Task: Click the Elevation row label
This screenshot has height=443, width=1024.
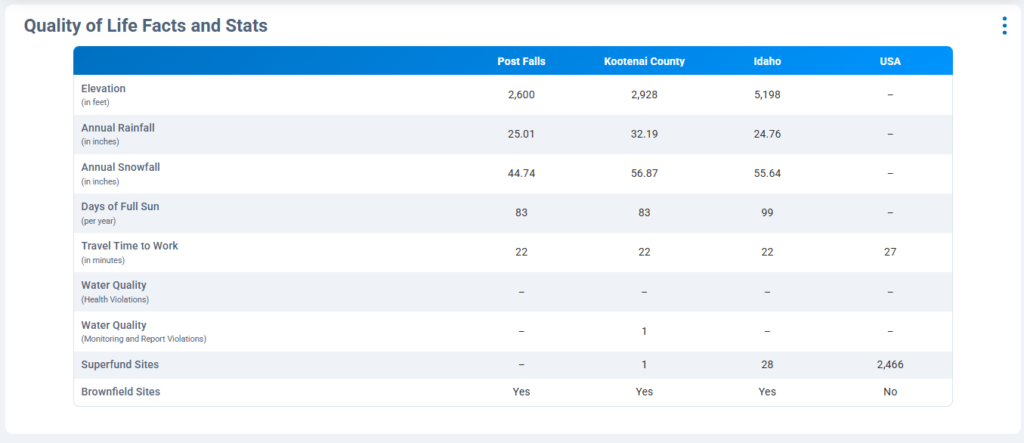Action: [x=103, y=89]
